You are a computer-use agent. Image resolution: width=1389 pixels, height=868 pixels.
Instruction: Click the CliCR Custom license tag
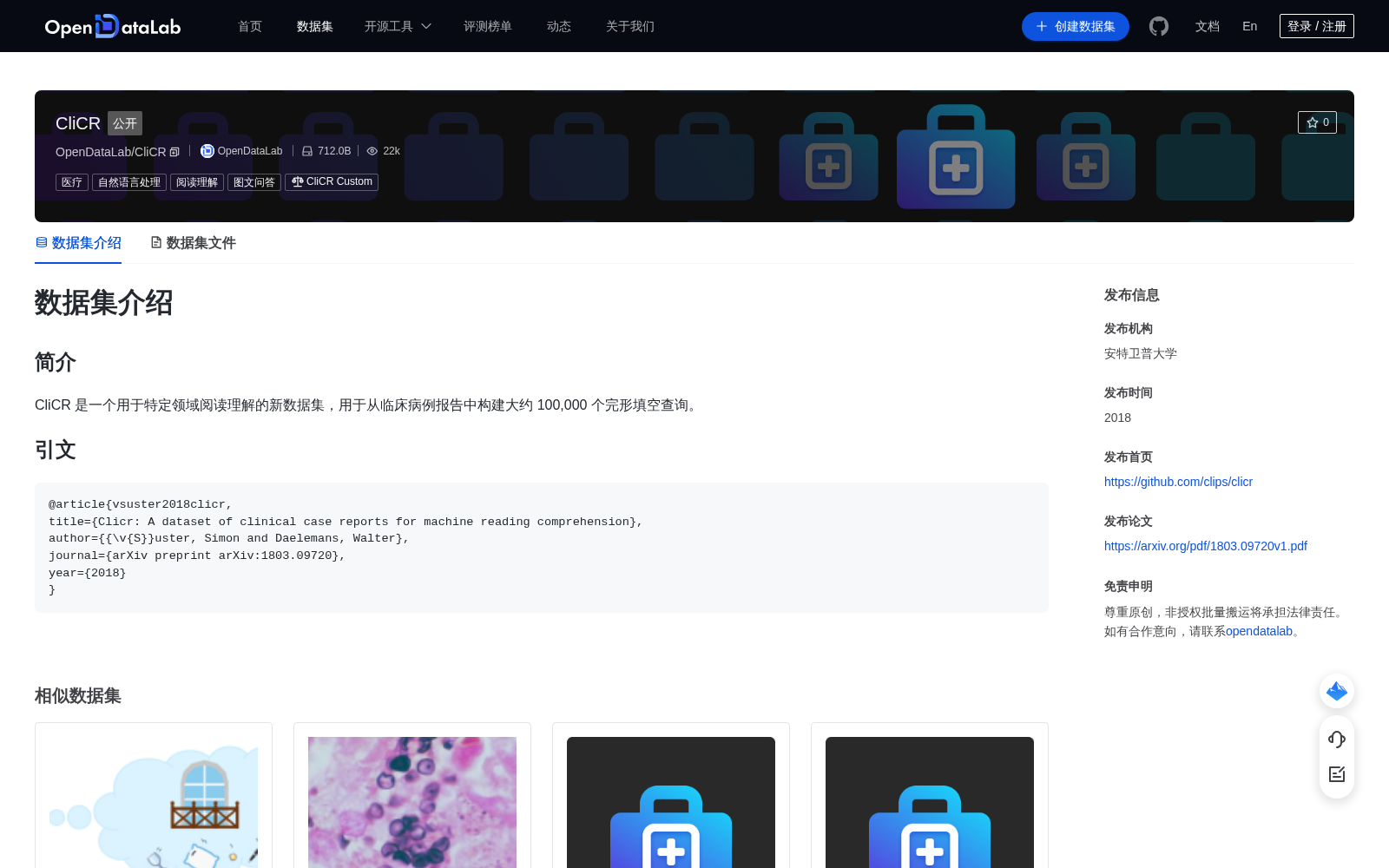point(332,181)
